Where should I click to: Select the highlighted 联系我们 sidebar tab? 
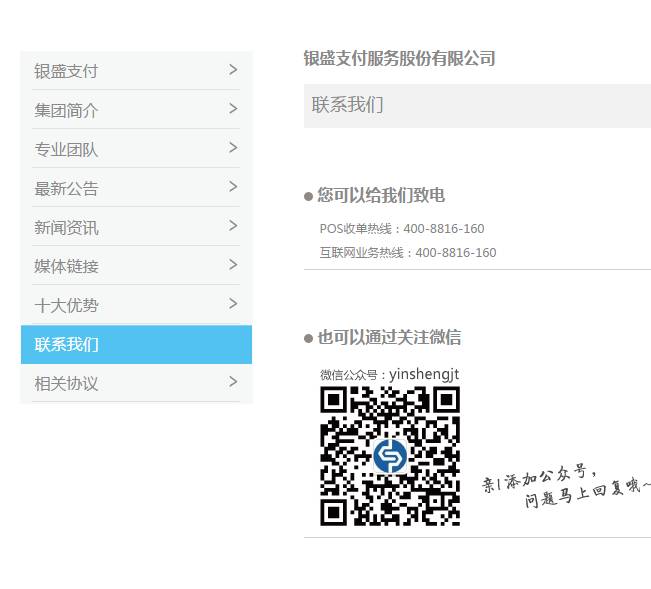tap(136, 345)
